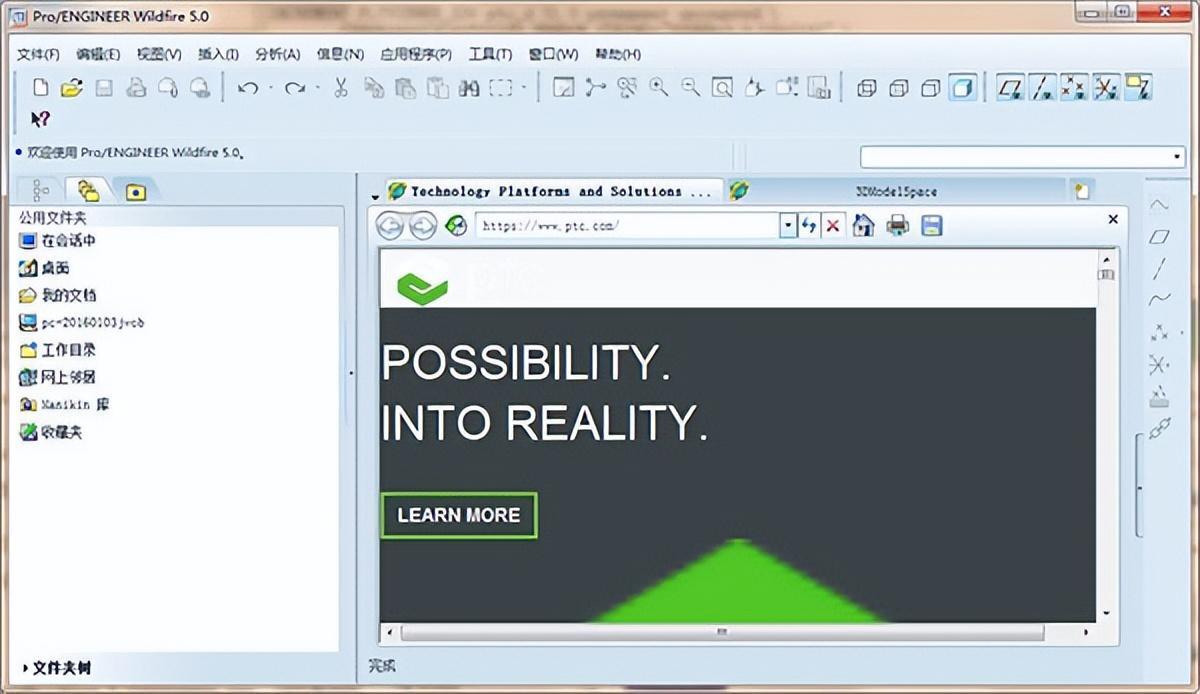The image size is (1200, 694).
Task: Toggle Hidden Line display mode
Action: (x=898, y=88)
